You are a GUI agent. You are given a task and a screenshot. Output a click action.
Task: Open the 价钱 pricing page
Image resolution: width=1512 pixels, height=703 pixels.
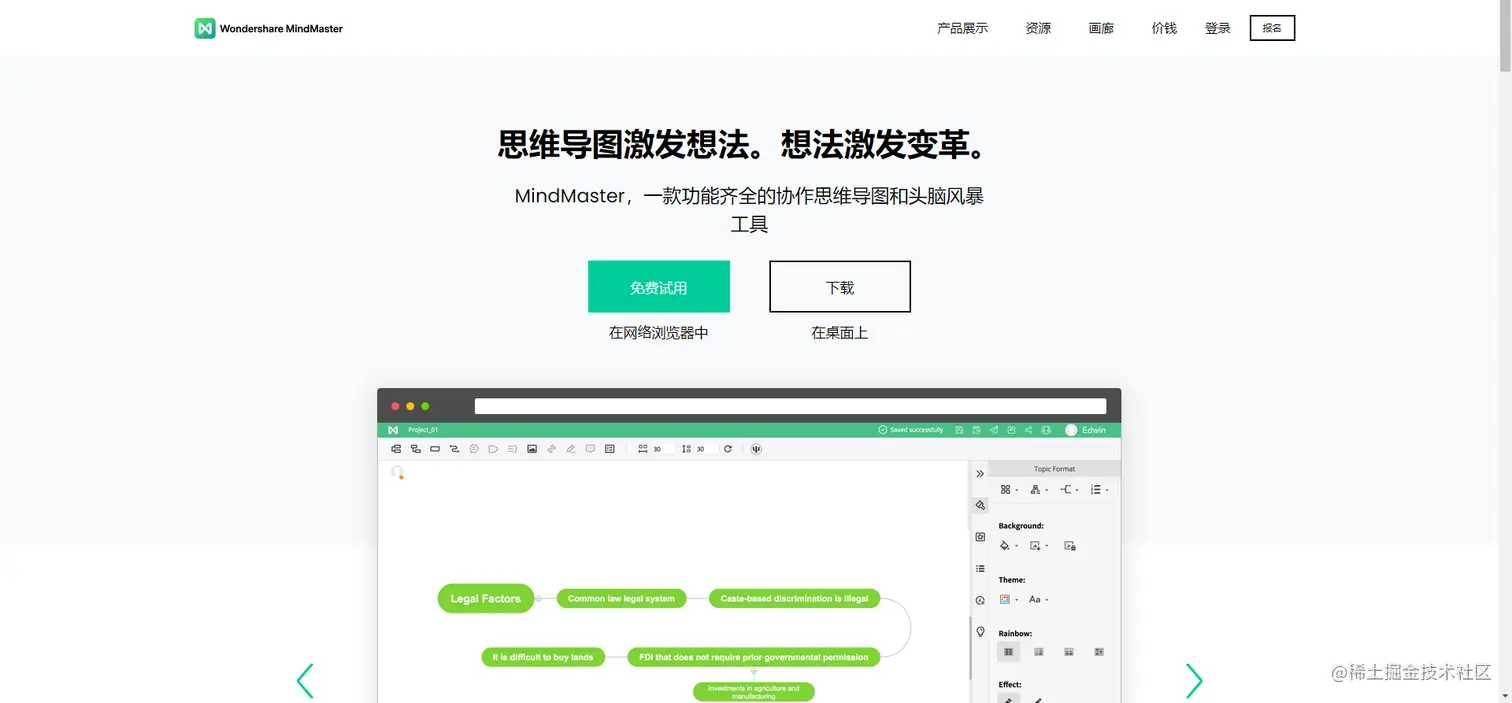(x=1164, y=28)
